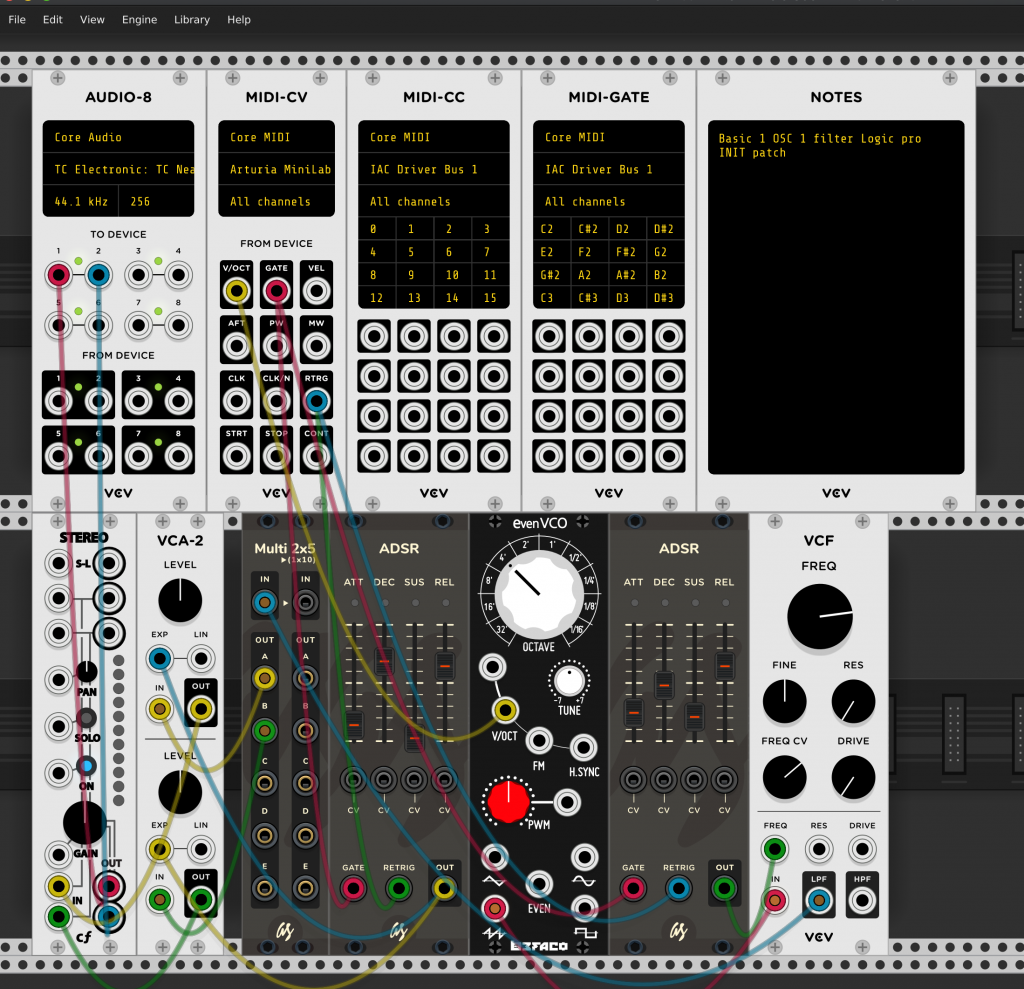Open the Library menu
The height and width of the screenshot is (989, 1024).
[x=192, y=20]
